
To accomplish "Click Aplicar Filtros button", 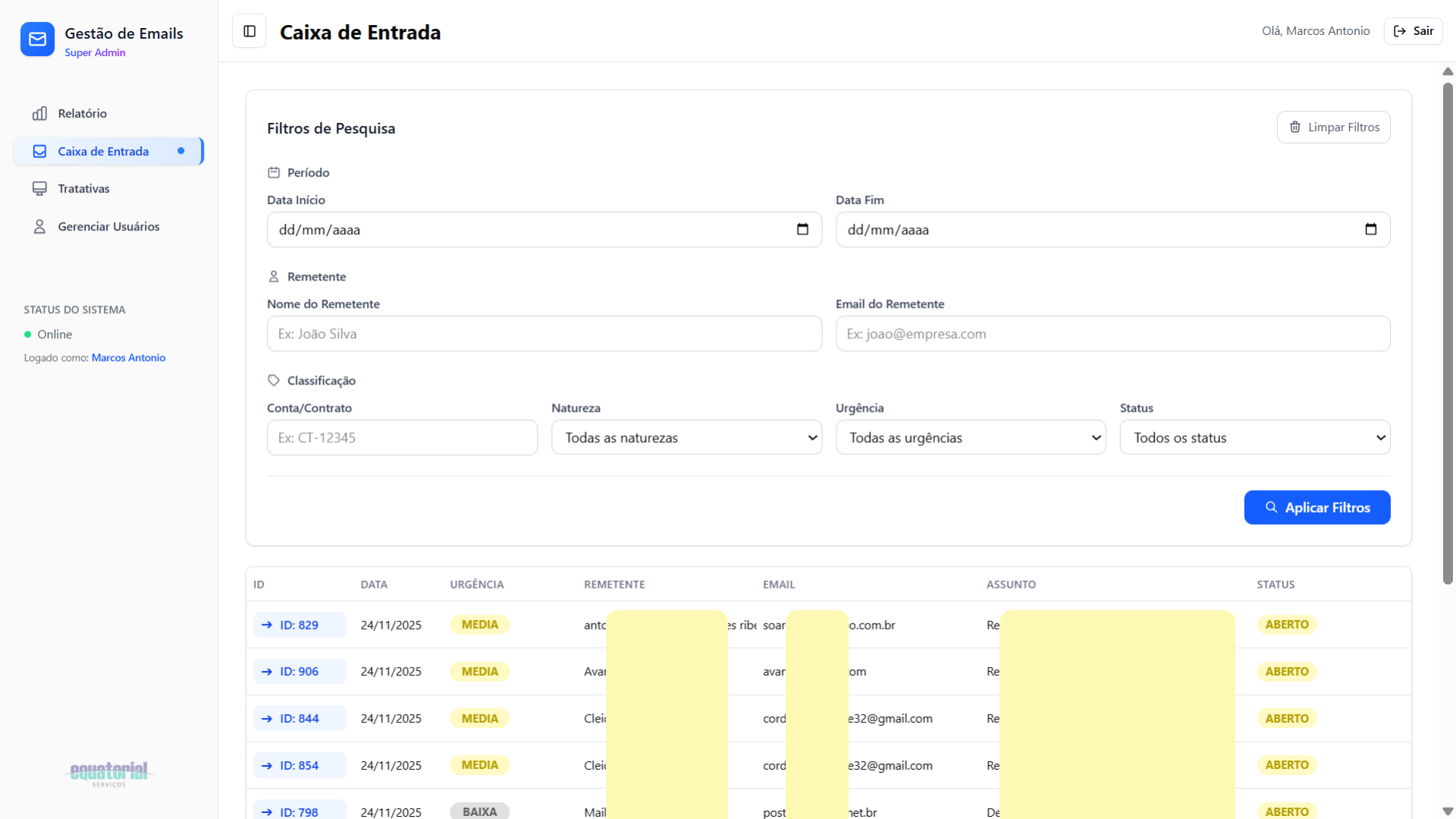I will click(1316, 507).
